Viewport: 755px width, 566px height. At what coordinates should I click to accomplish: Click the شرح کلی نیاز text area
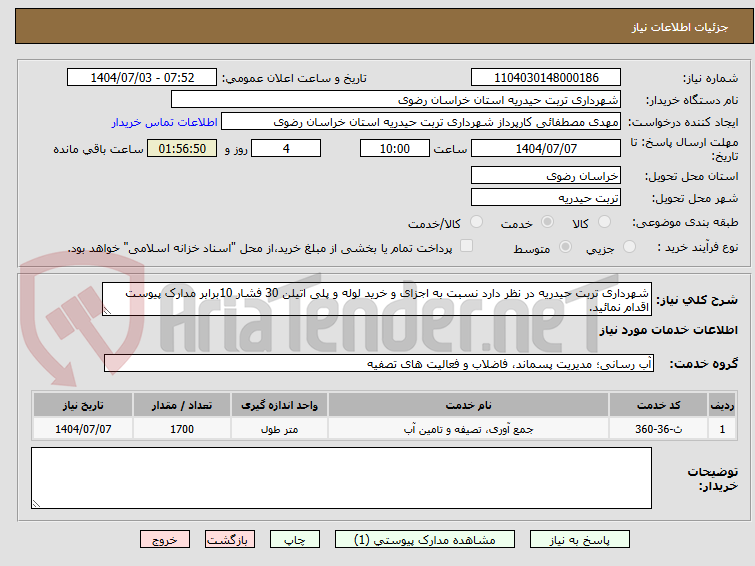[377, 300]
